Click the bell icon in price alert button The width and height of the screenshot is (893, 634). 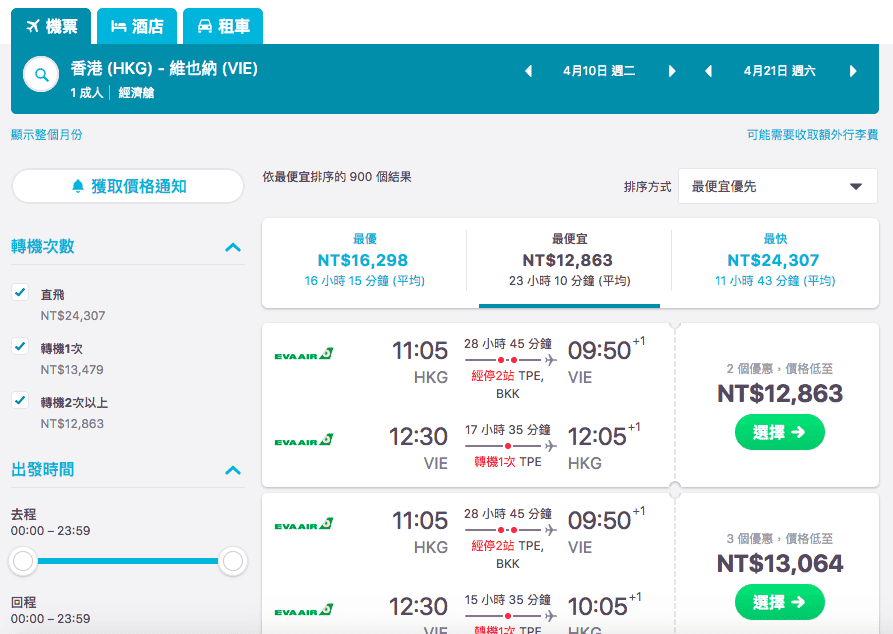(78, 186)
